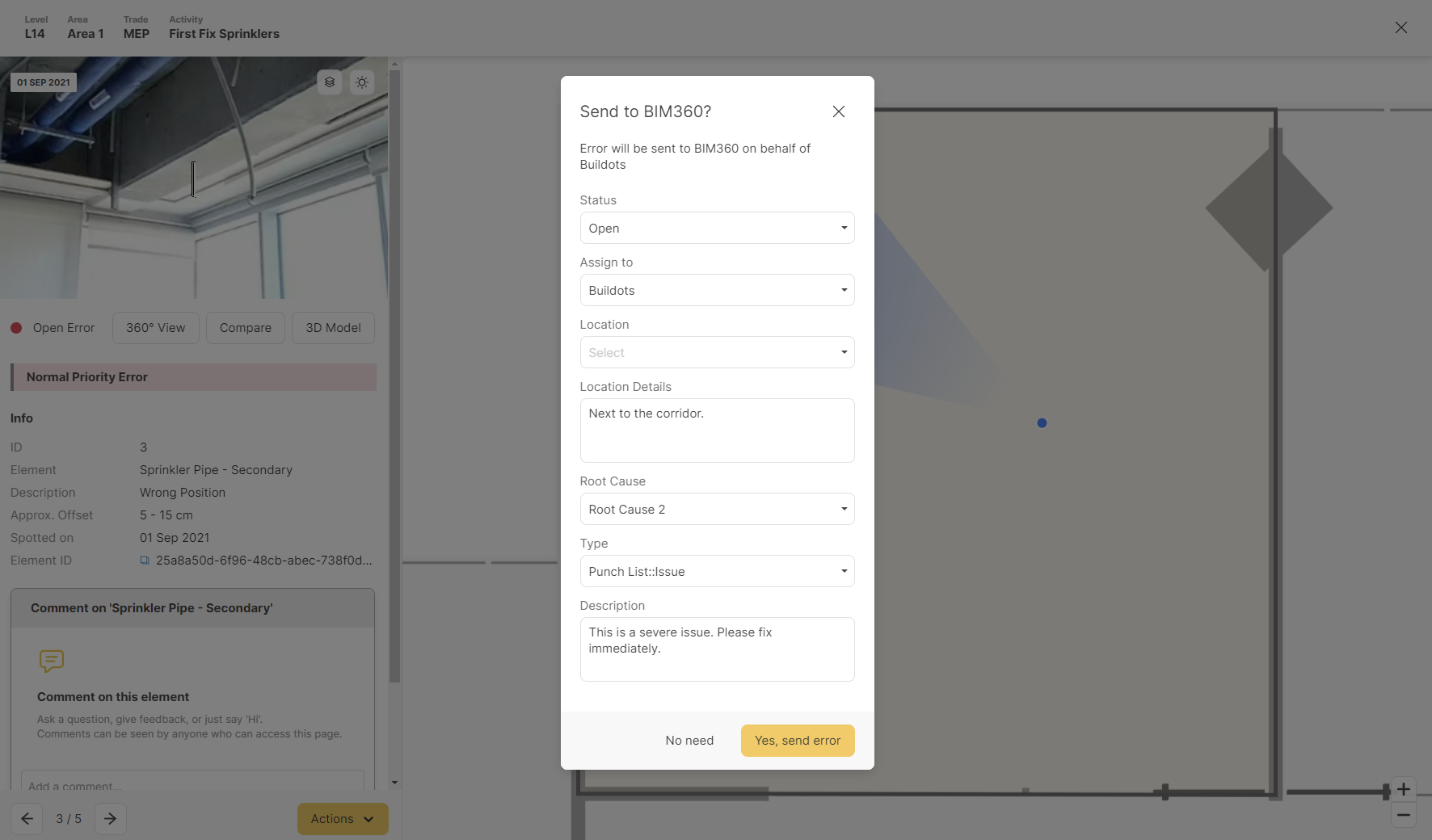The height and width of the screenshot is (840, 1432).
Task: Edit the Location Details text field
Action: [717, 430]
